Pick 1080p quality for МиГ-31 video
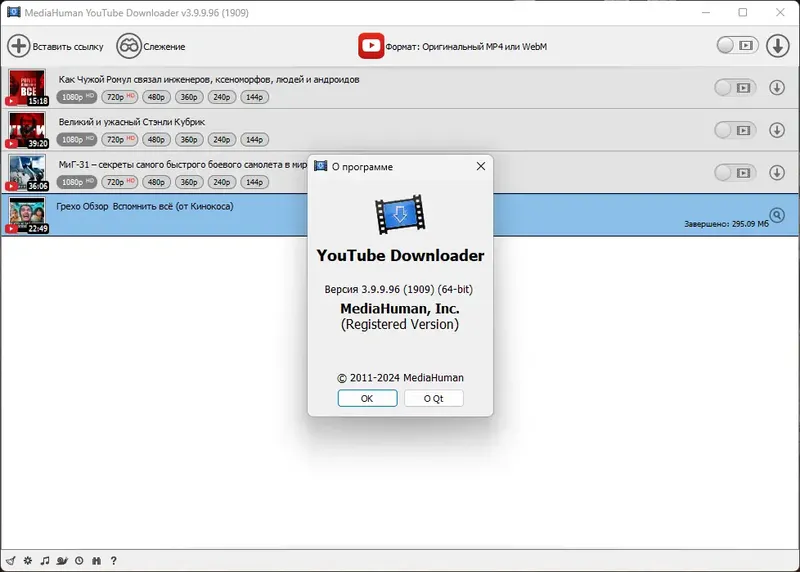800x572 pixels. 77,182
